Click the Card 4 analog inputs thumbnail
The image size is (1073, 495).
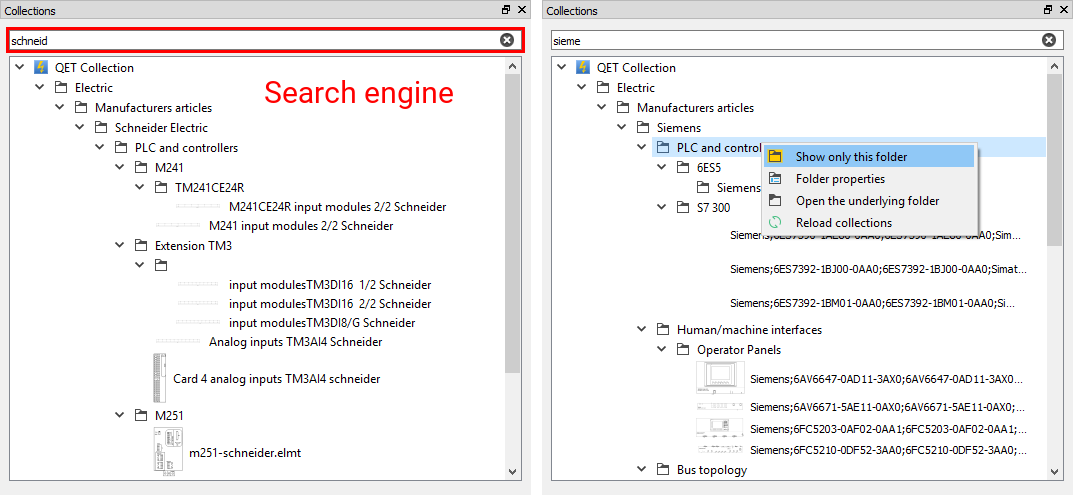pyautogui.click(x=161, y=378)
